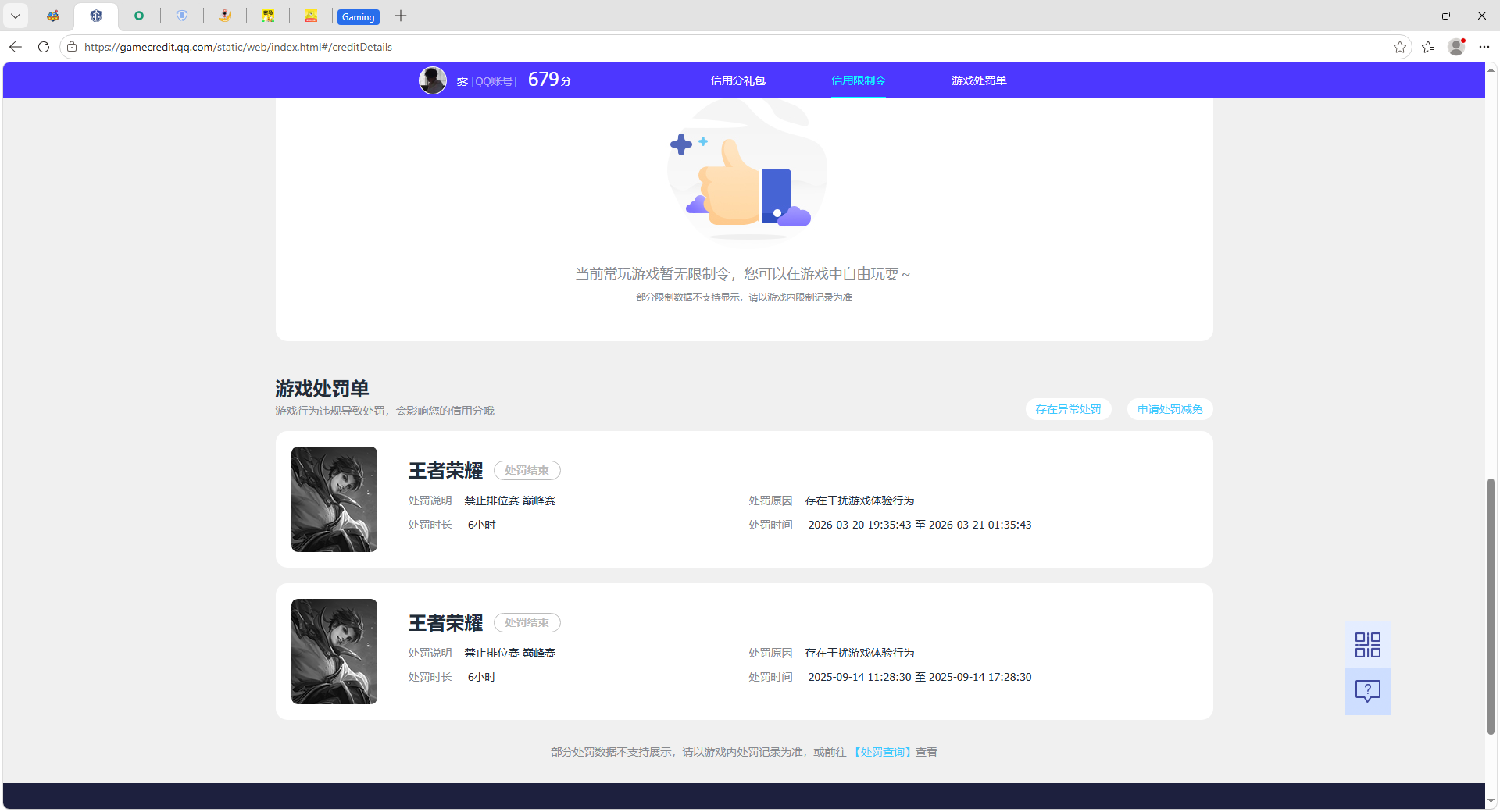Switch to the green circle icon tab
Image resolution: width=1500 pixels, height=812 pixels.
(139, 16)
